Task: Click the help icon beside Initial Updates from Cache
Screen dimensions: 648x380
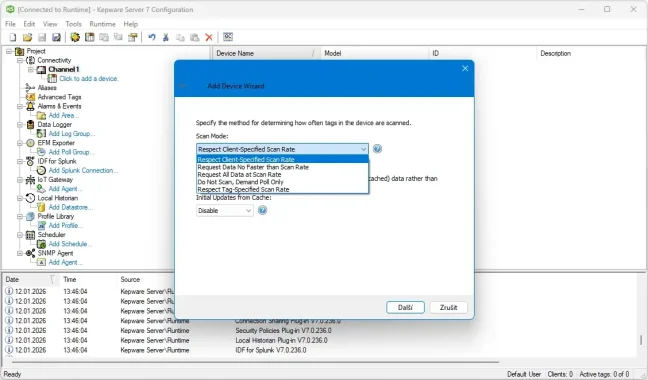Action: point(262,211)
